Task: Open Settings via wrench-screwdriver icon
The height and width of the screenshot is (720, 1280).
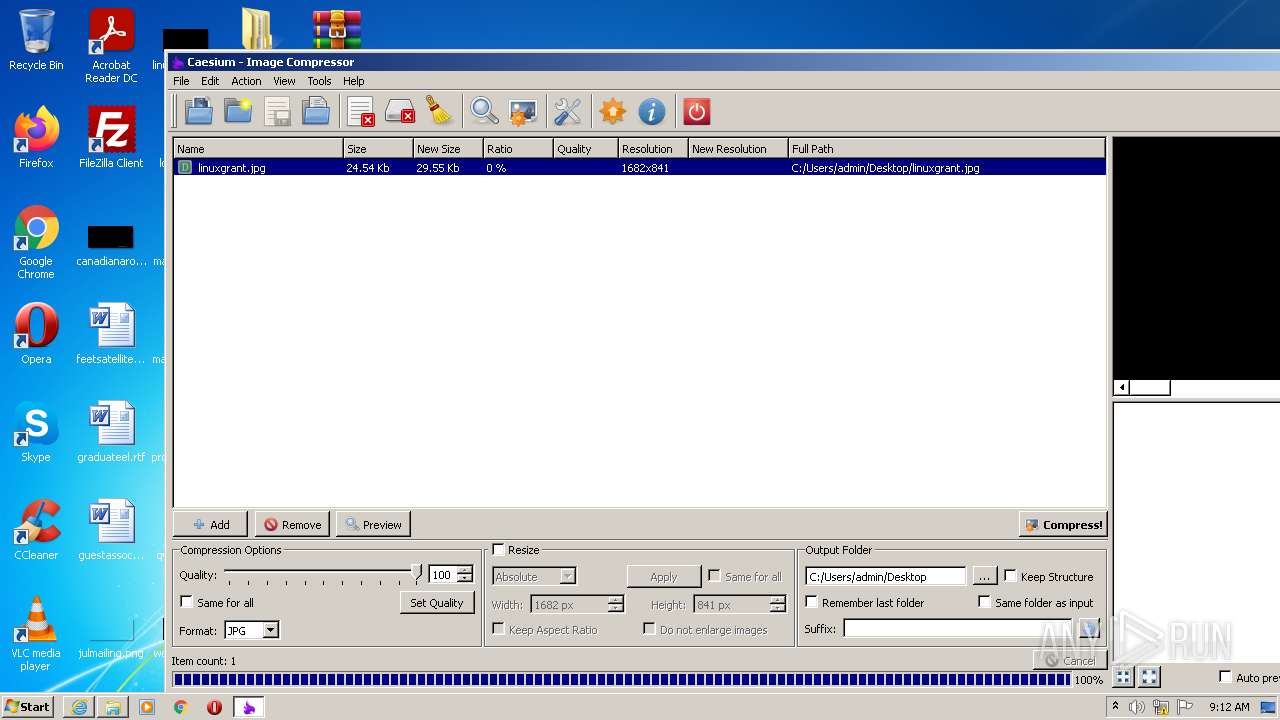Action: pos(567,111)
